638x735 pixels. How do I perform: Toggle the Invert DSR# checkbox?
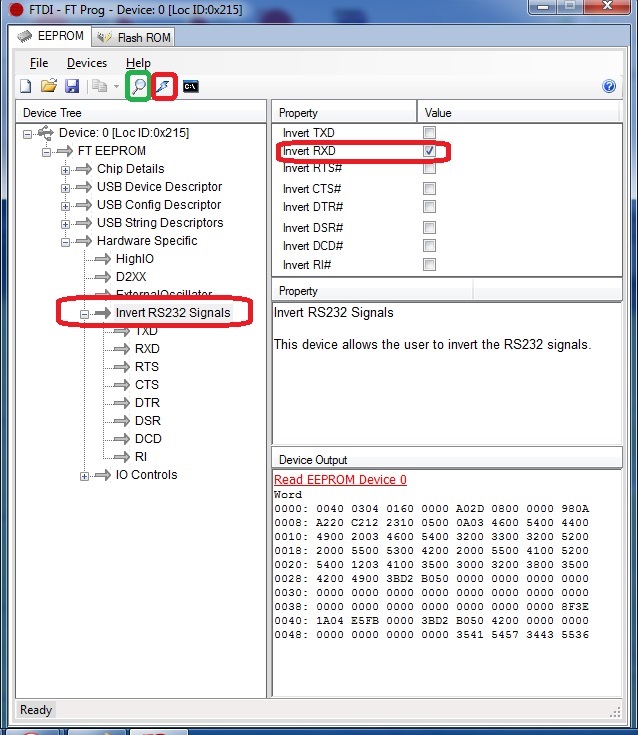coord(429,227)
